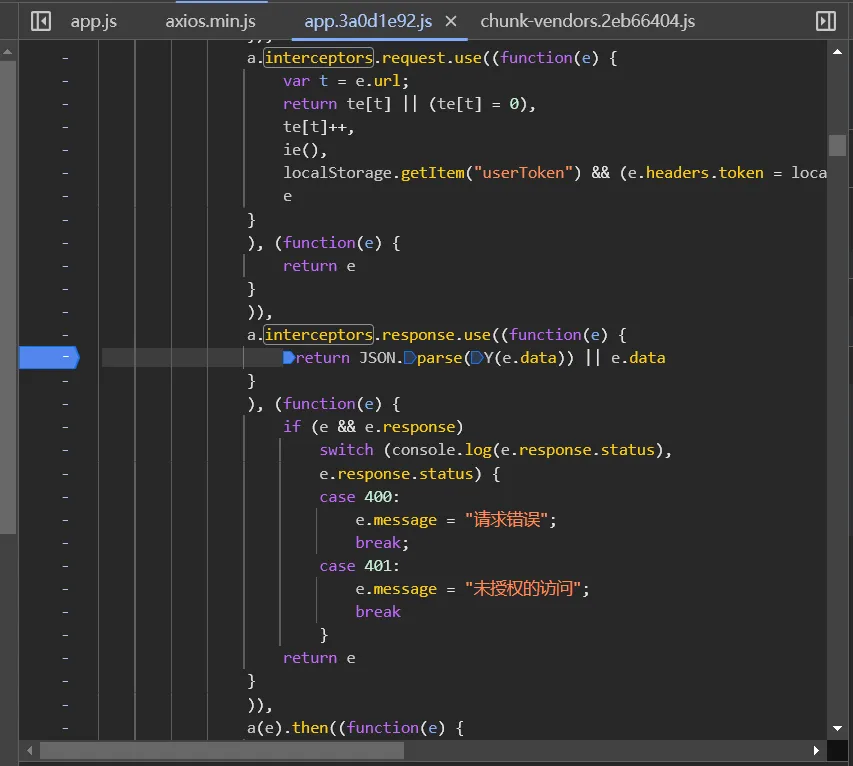Screen dimensions: 853x766
Task: Toggle the inline breakpoint marker before parse
Action: (410, 357)
